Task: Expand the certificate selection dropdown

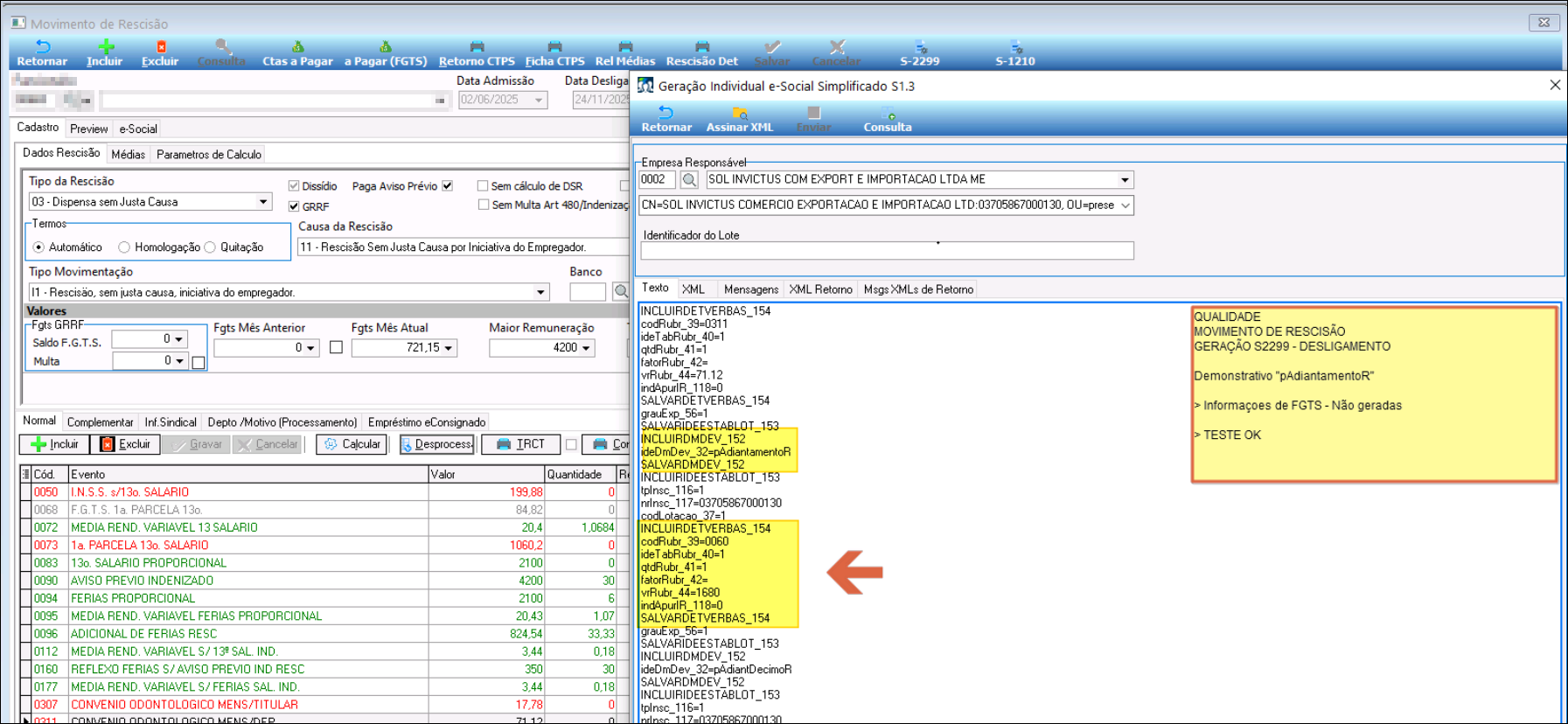Action: point(1125,205)
